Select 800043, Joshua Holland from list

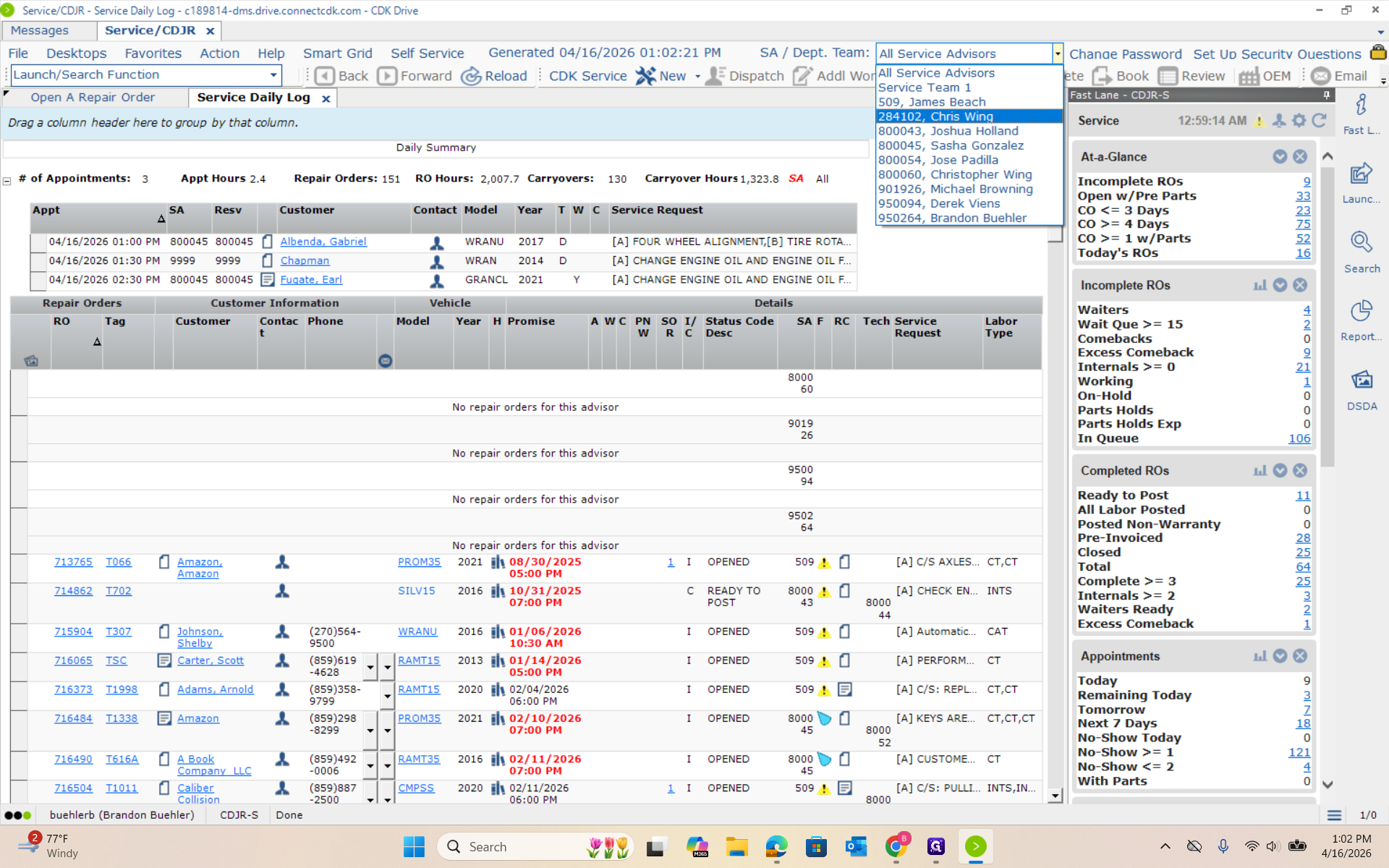pyautogui.click(x=948, y=131)
